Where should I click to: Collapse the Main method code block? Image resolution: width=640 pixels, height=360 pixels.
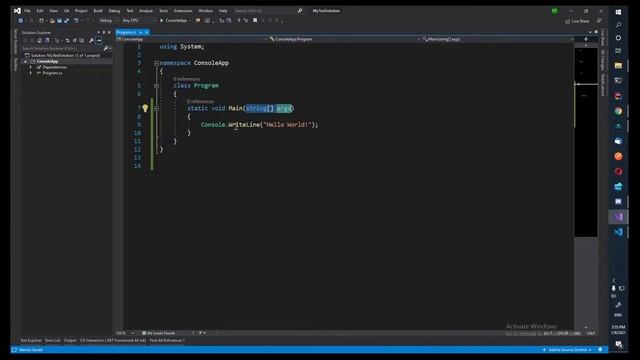point(156,109)
